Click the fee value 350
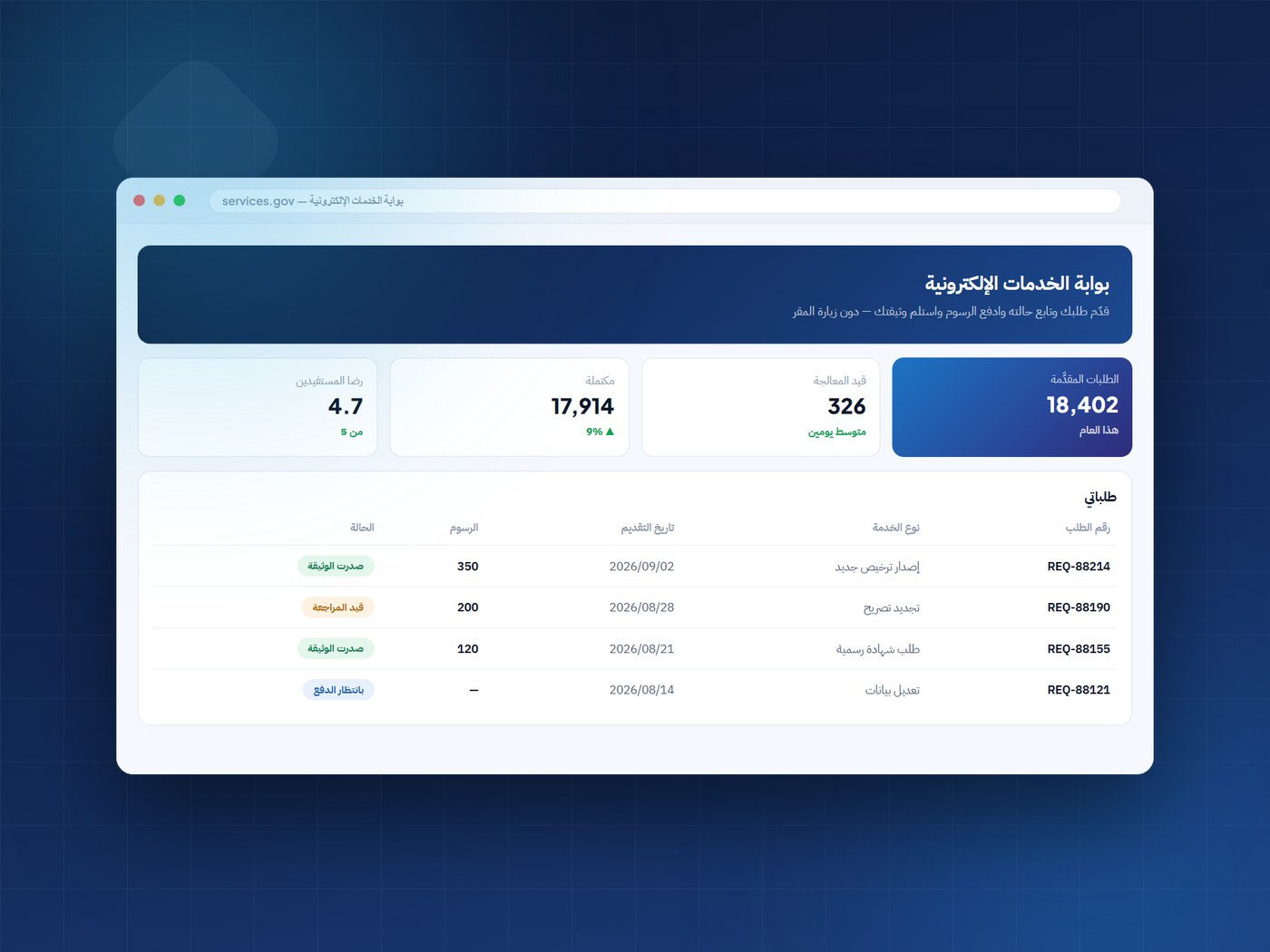Image resolution: width=1270 pixels, height=952 pixels. [468, 567]
